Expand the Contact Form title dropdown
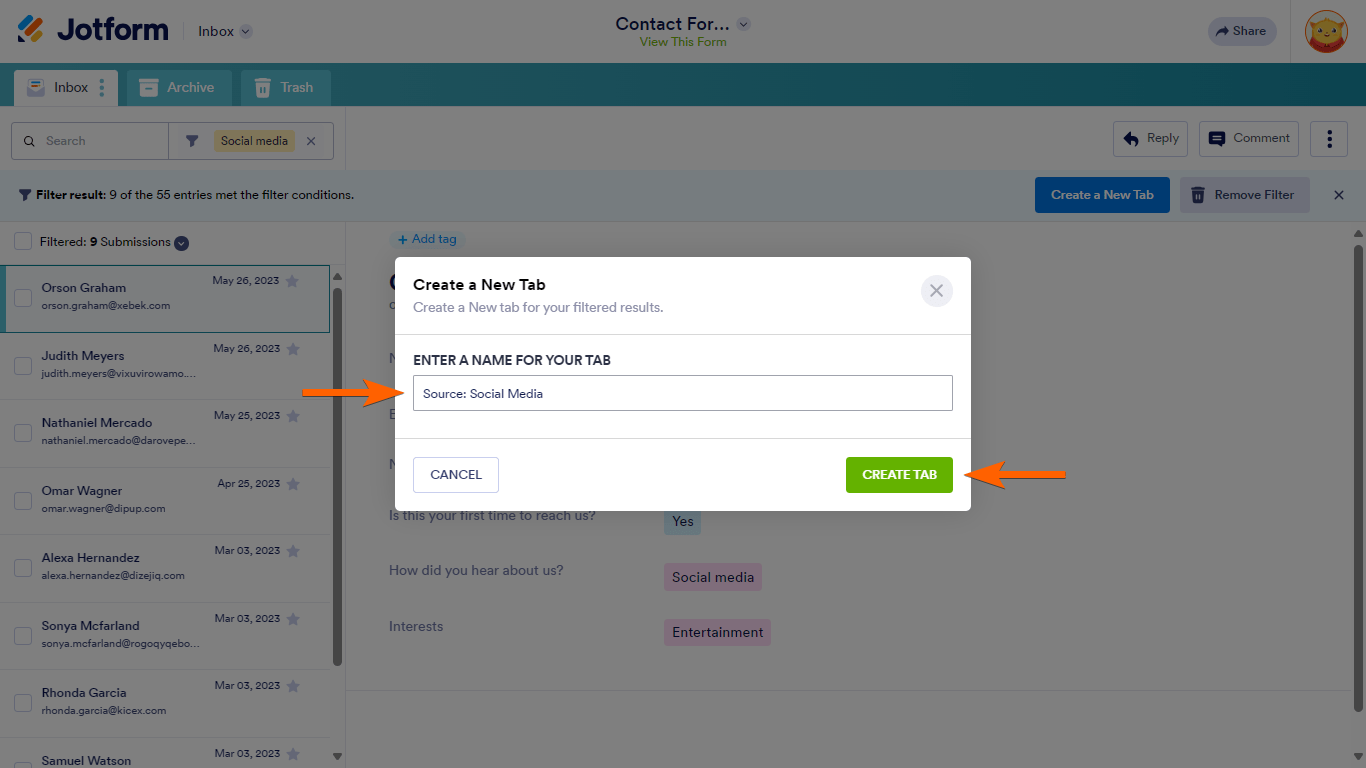 click(x=744, y=24)
